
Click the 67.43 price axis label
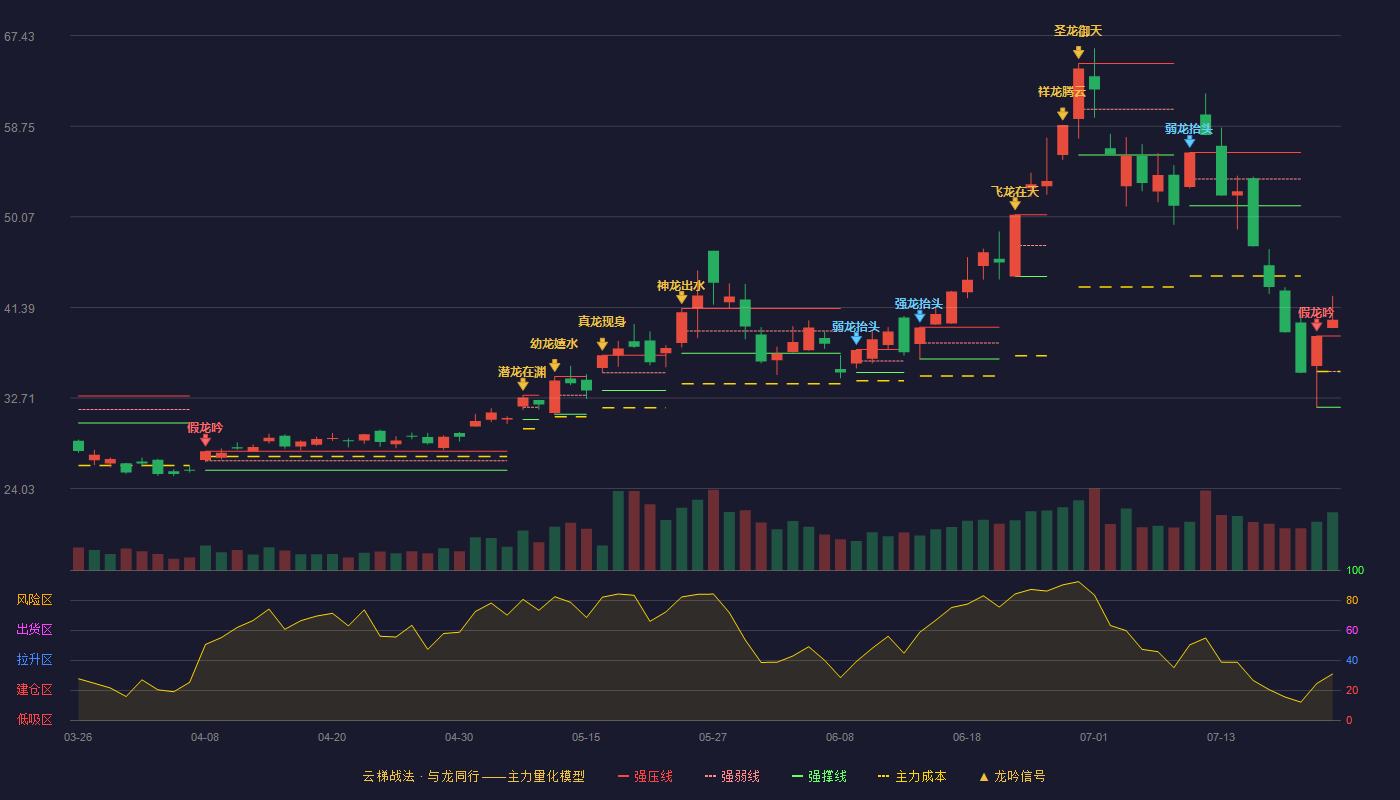19,37
